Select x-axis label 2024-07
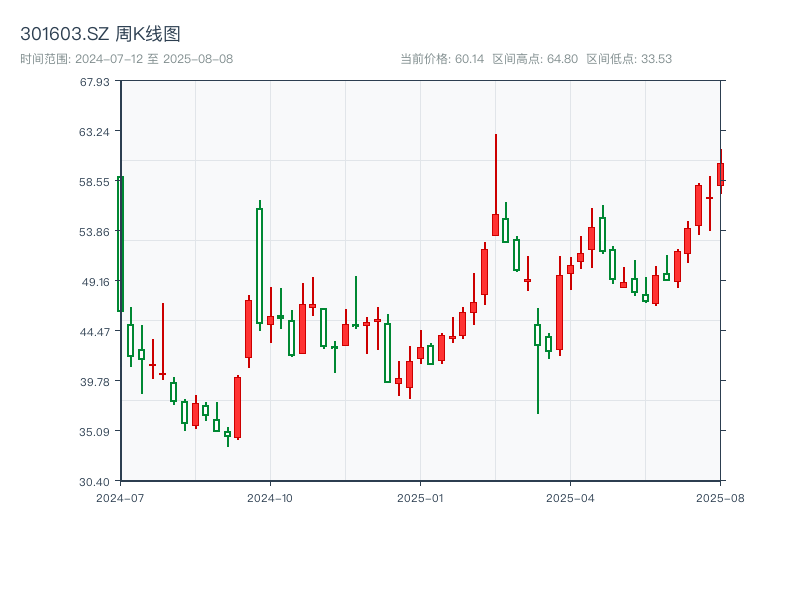This screenshot has height=600, width=800. coord(120,498)
